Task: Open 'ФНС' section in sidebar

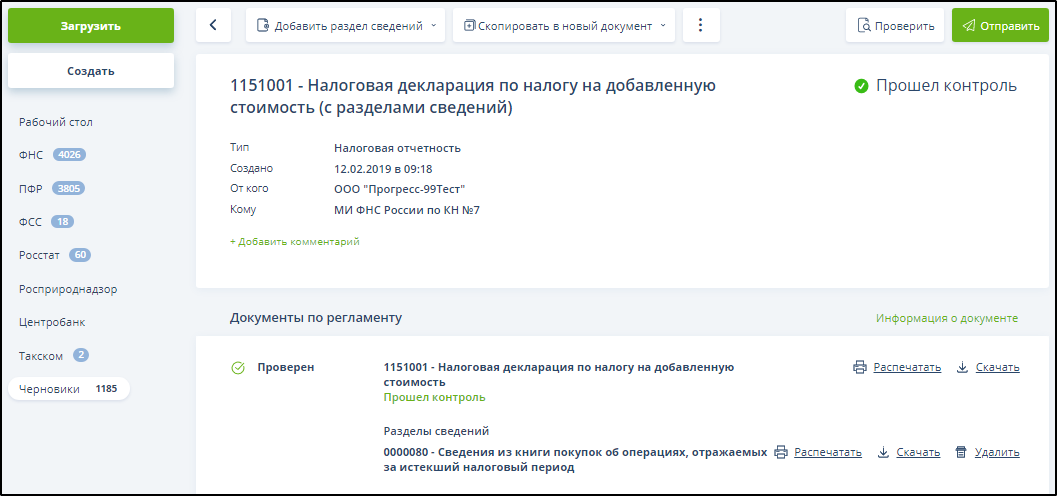Action: 31,155
